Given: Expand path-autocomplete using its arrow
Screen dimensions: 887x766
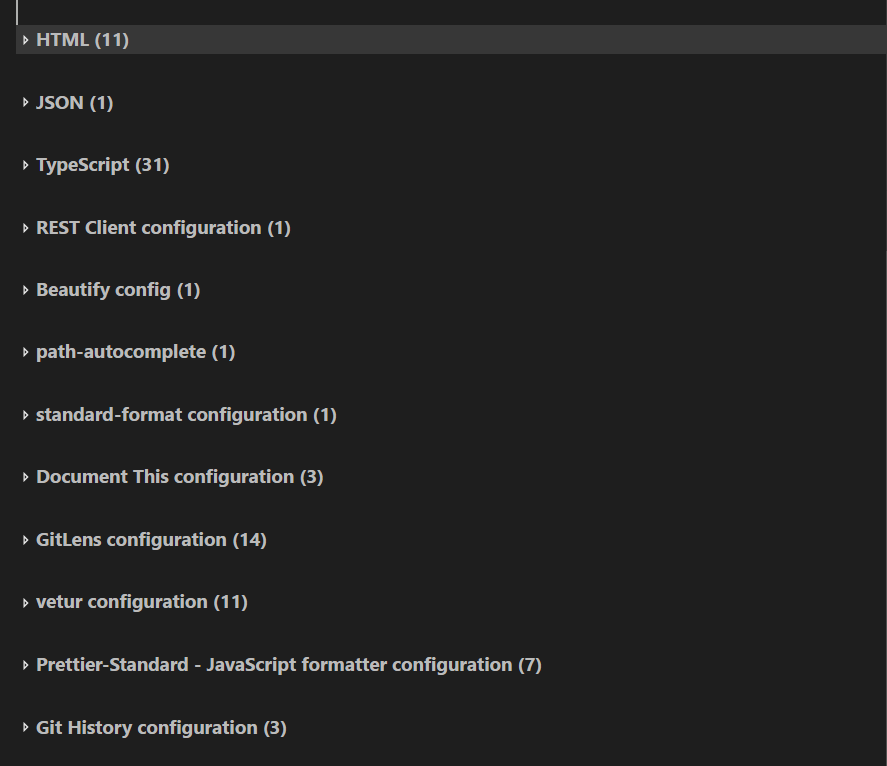Looking at the screenshot, I should (x=26, y=352).
